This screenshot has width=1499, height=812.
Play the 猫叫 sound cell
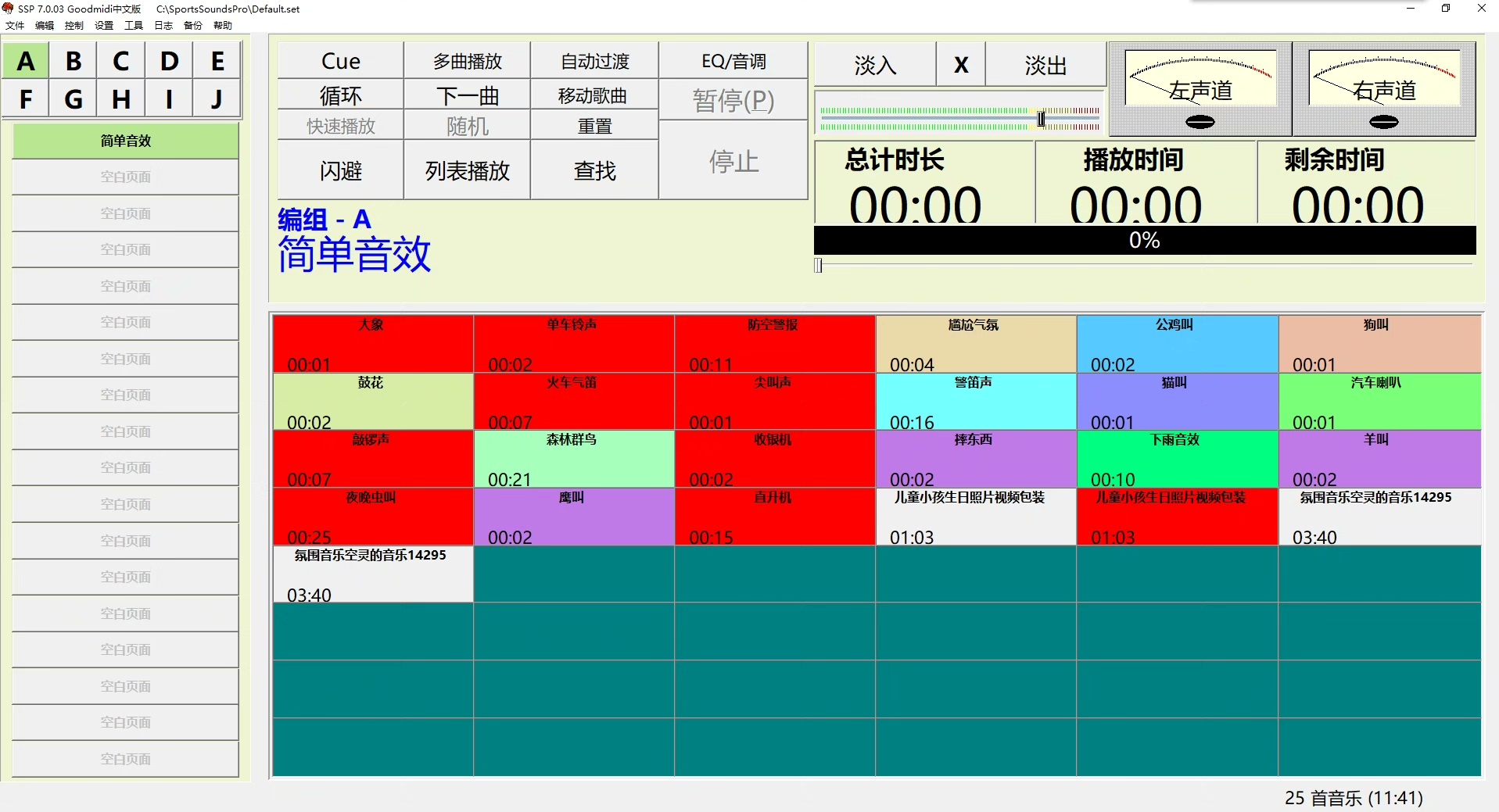coord(1178,402)
